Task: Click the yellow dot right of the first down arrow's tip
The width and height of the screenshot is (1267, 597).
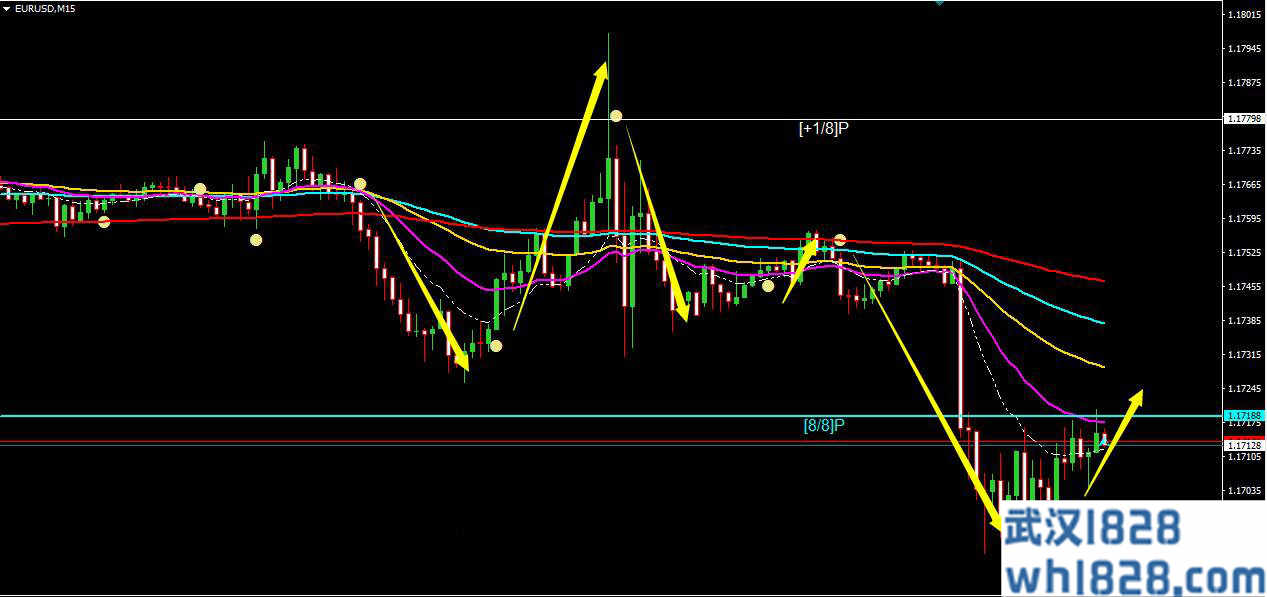Action: (x=495, y=346)
